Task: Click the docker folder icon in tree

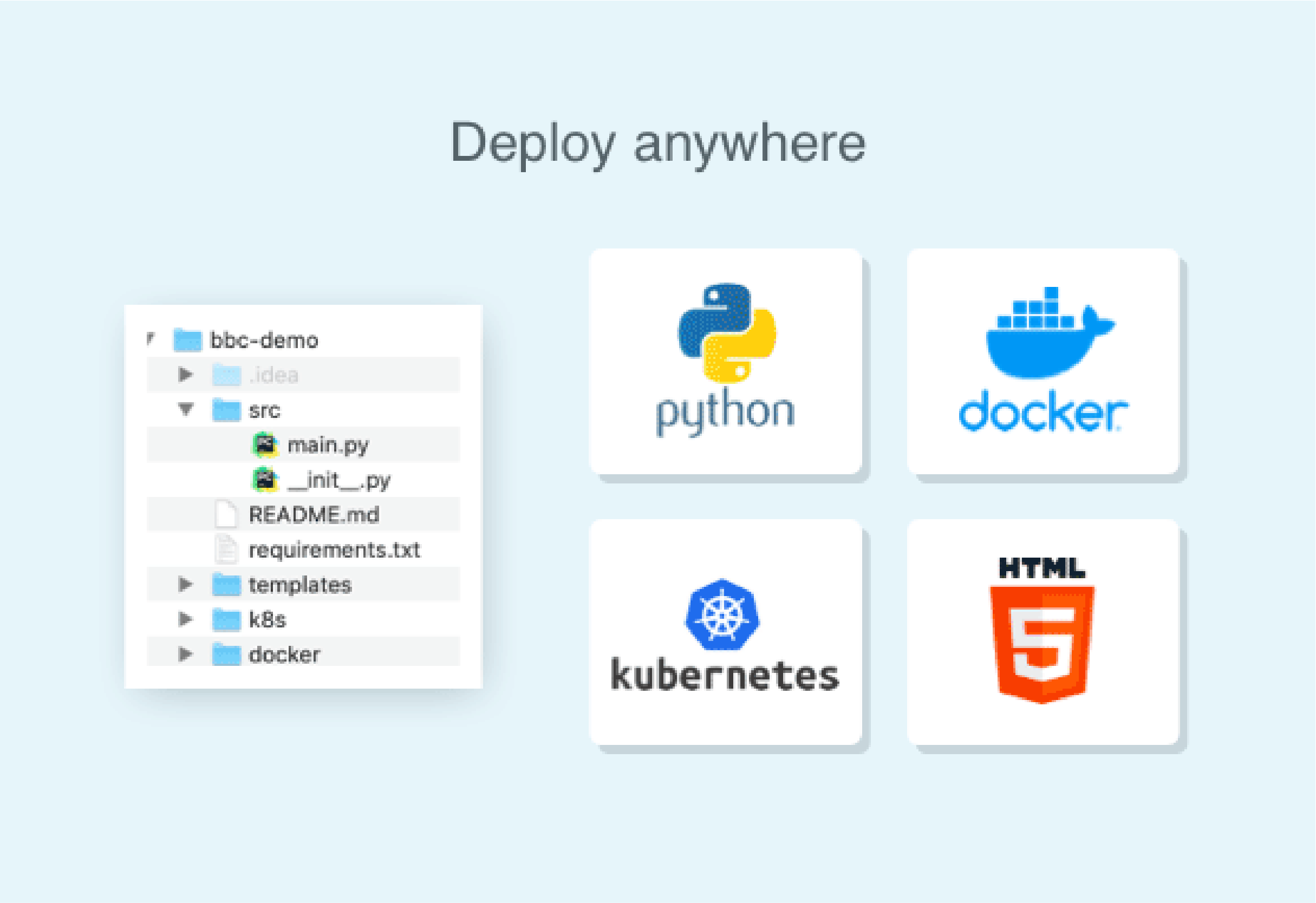Action: 226,654
